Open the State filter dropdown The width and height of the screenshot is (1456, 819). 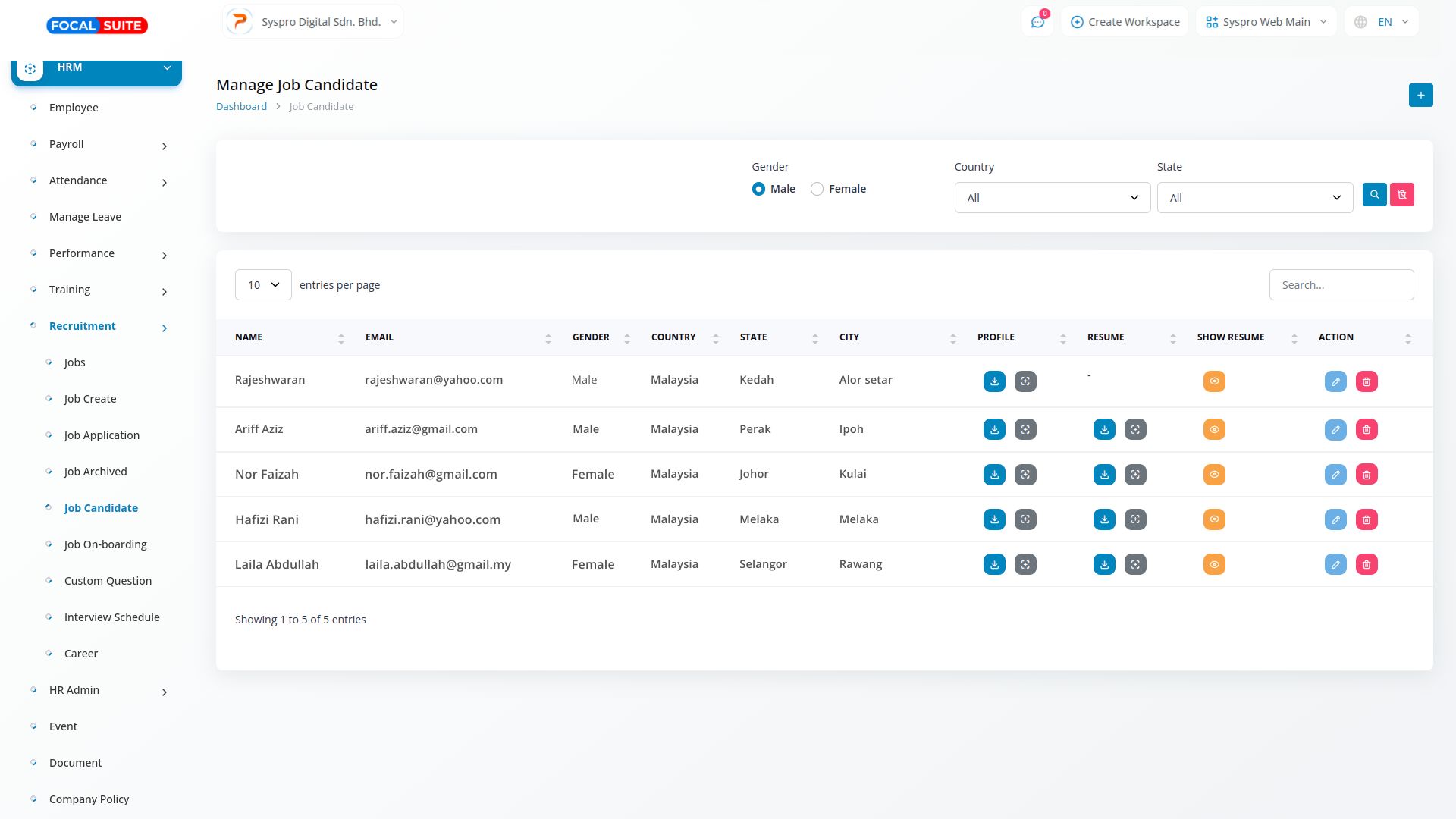(x=1254, y=198)
